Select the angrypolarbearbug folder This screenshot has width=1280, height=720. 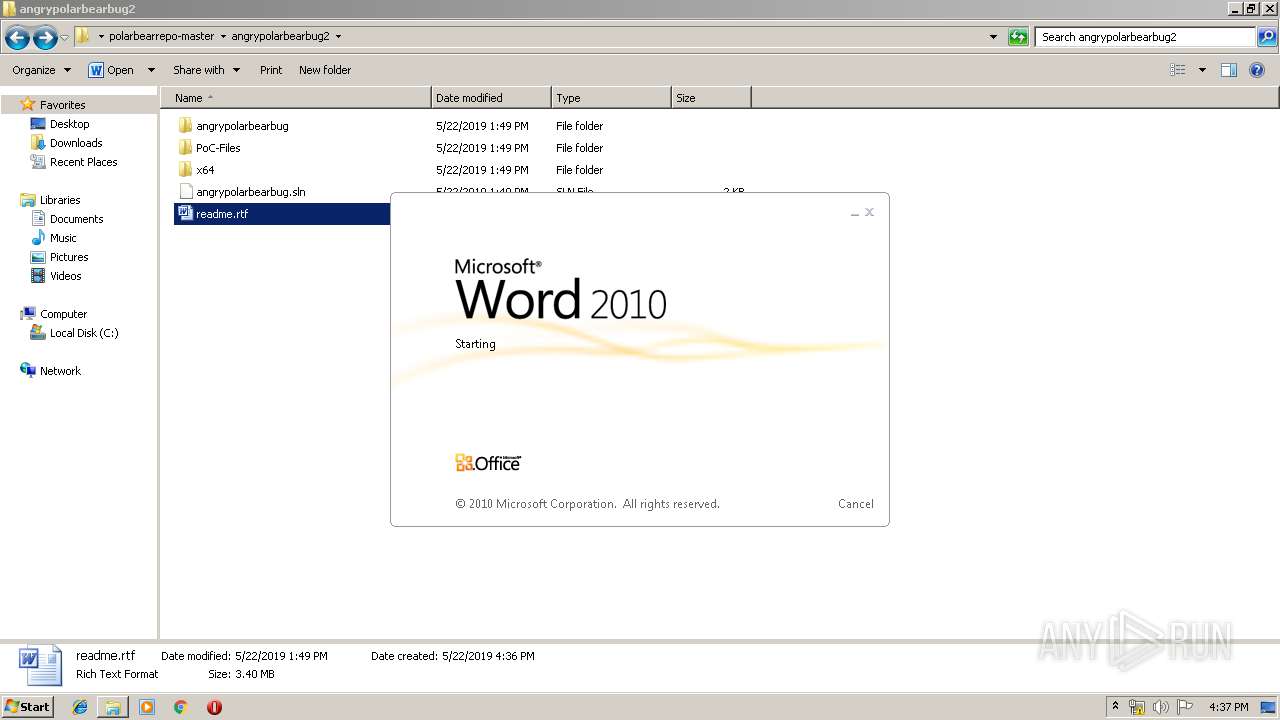coord(242,126)
